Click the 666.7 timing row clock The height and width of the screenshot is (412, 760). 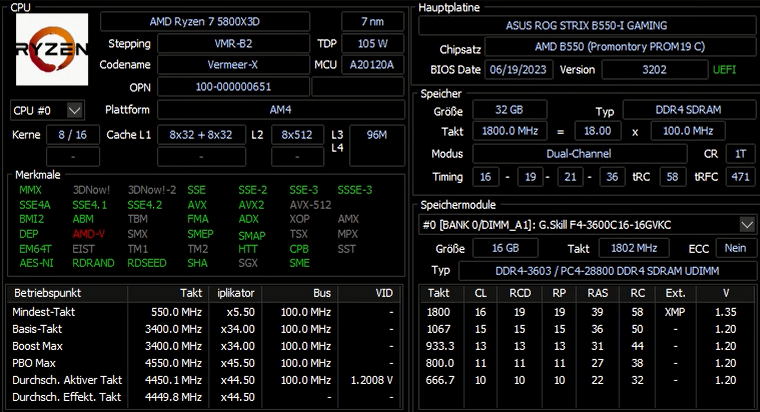click(440, 380)
